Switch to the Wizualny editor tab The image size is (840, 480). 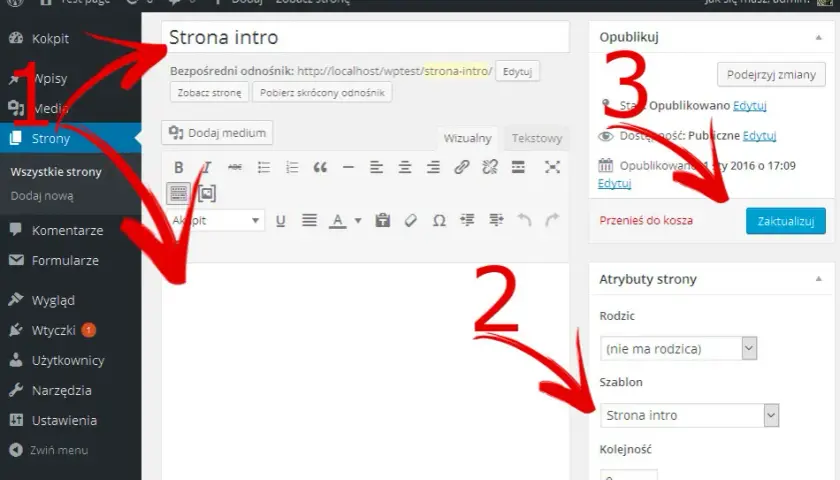(467, 138)
